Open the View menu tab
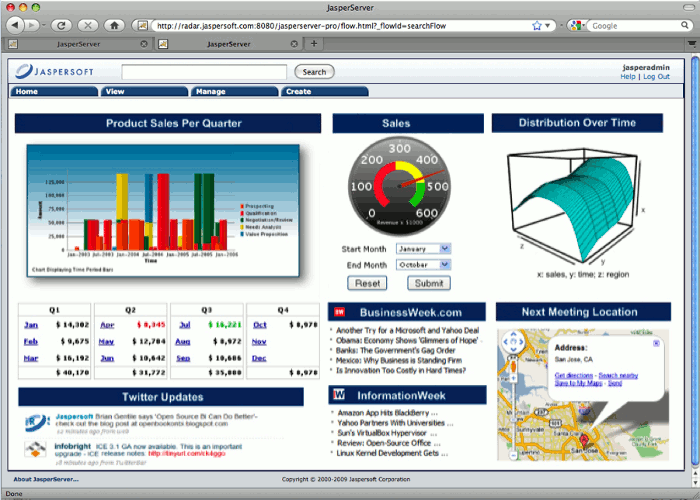 click(x=144, y=91)
